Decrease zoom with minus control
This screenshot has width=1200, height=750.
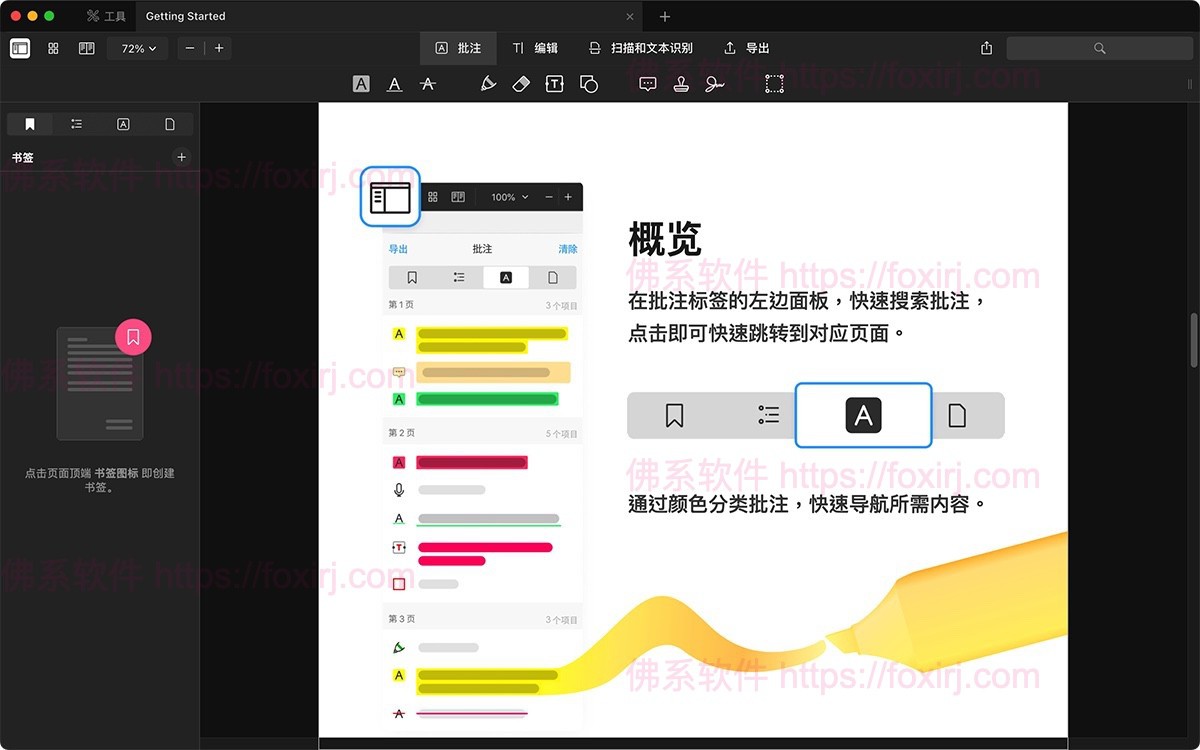188,47
